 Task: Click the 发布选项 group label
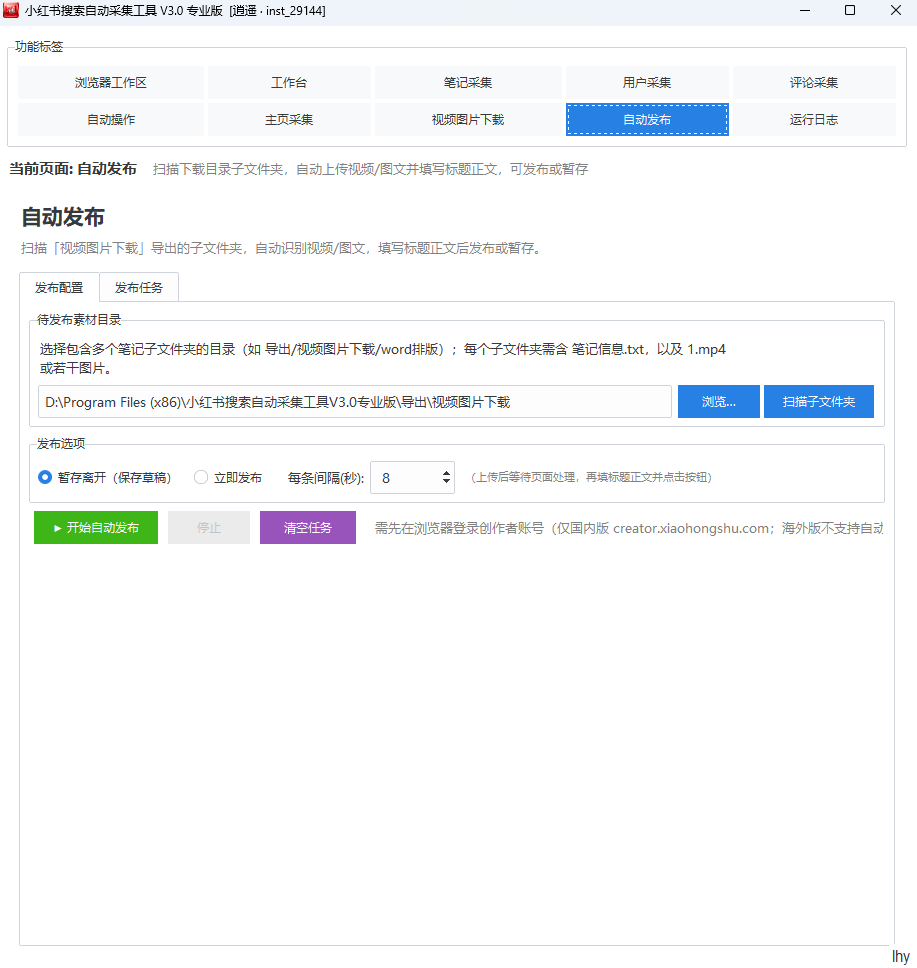pos(61,444)
